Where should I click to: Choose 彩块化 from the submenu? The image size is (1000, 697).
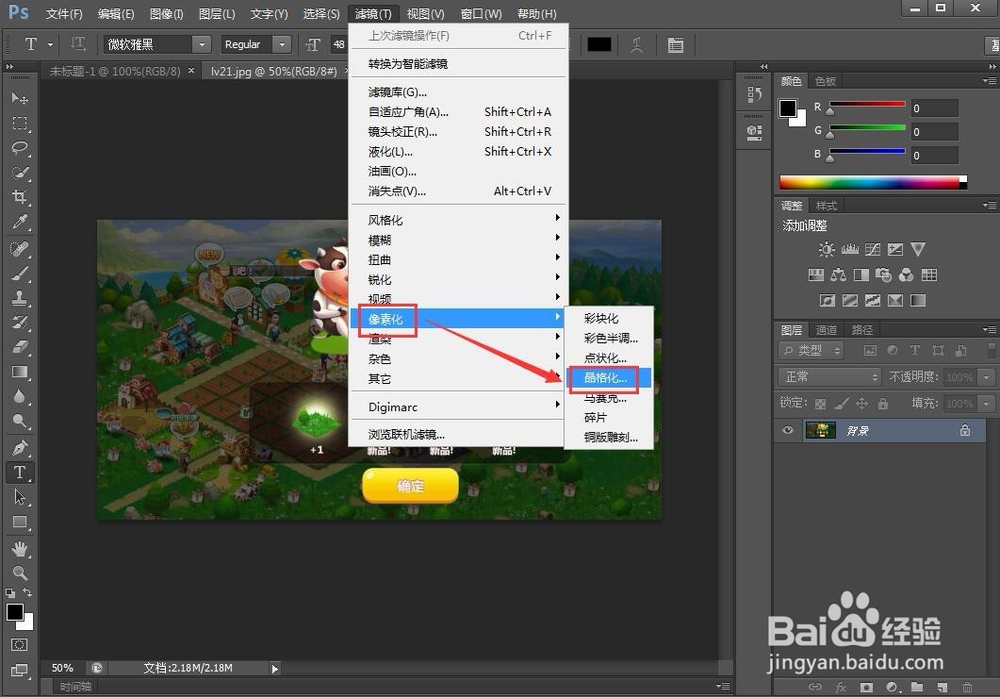point(608,318)
